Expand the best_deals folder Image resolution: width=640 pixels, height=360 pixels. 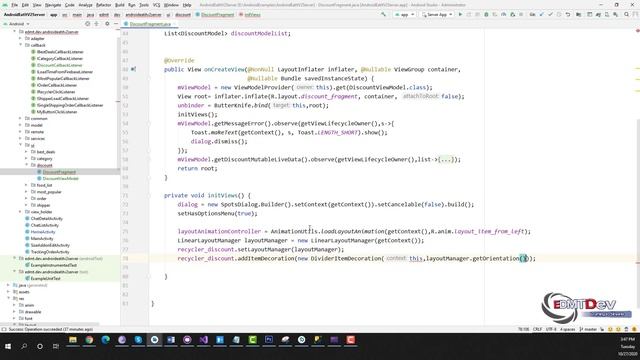[x=27, y=151]
